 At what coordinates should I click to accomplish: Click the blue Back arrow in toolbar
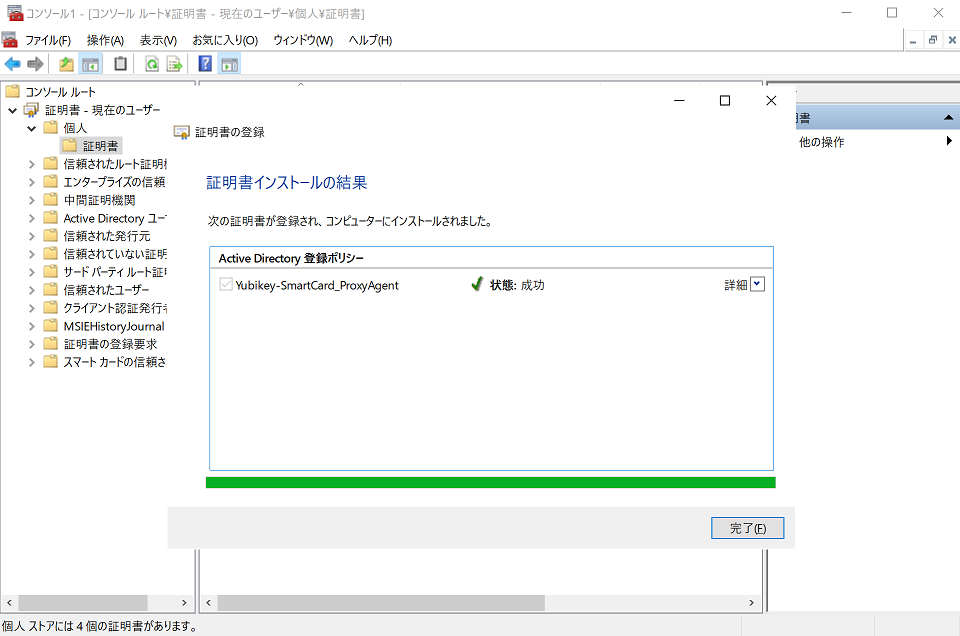click(13, 64)
